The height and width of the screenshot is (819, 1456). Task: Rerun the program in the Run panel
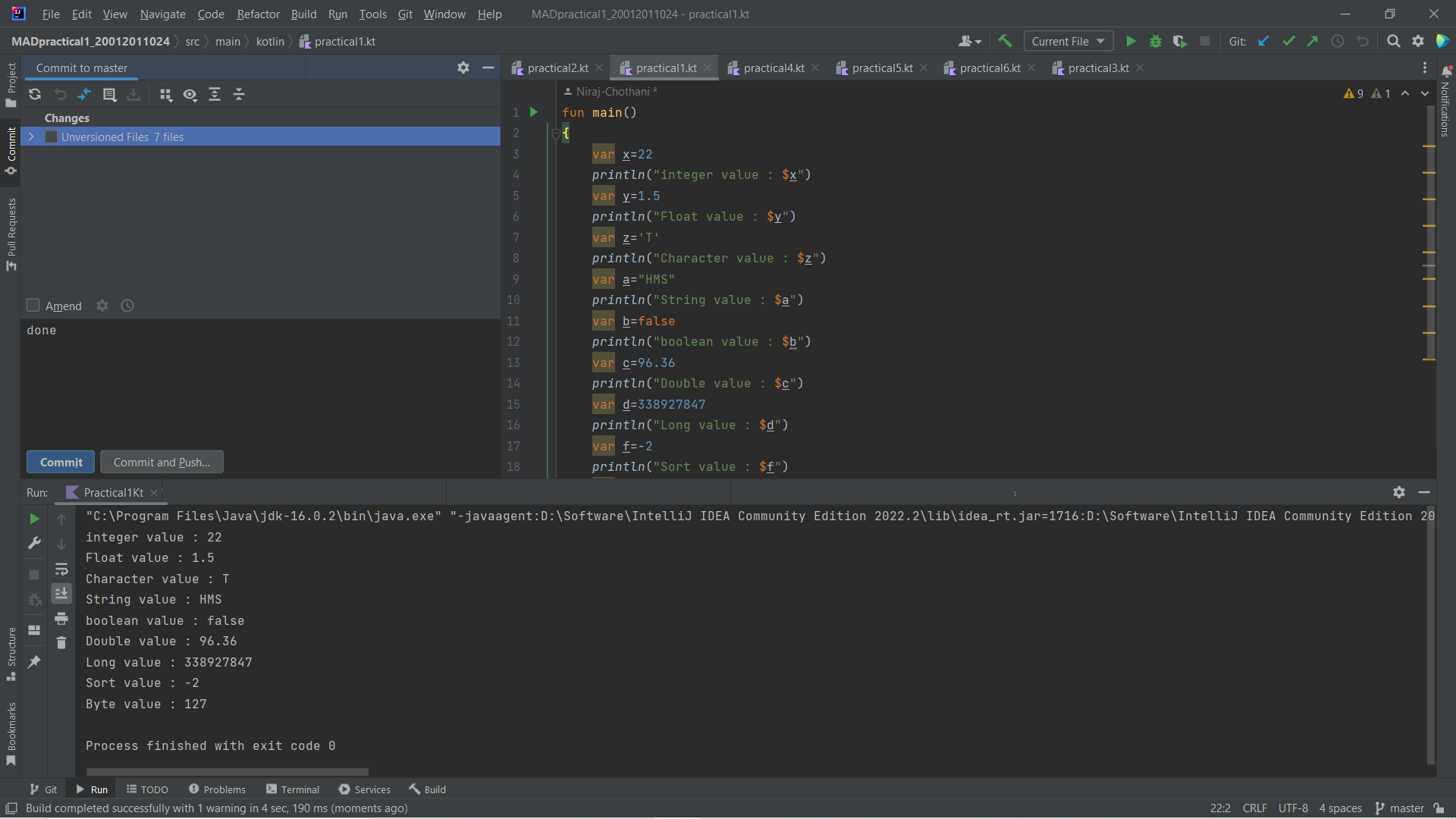[x=34, y=519]
